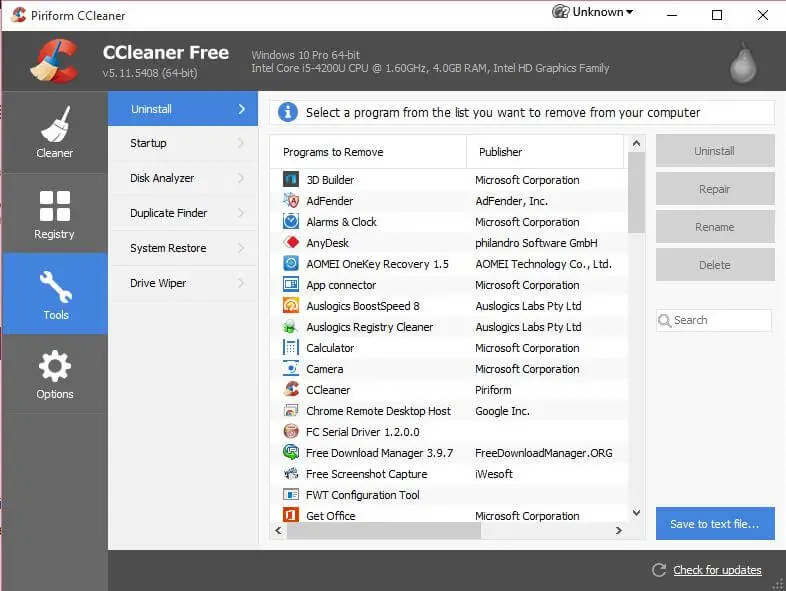Image resolution: width=786 pixels, height=591 pixels.
Task: Click the chevron on the Uninstall tab
Action: click(x=242, y=109)
